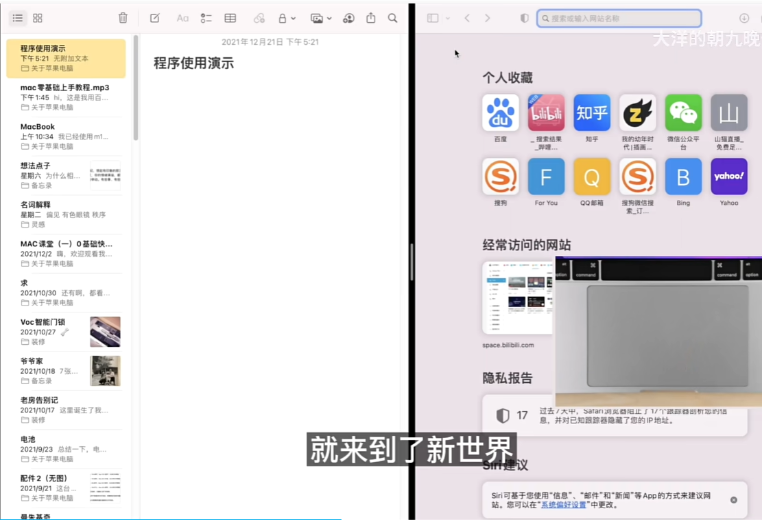Open the 配件2（无图）note

point(66,488)
